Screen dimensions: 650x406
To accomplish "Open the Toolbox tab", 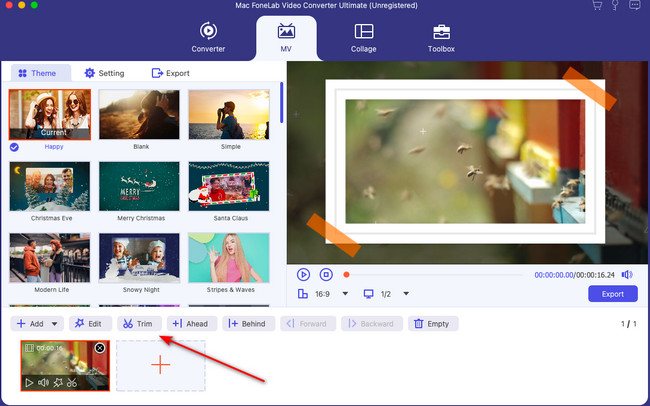I will [x=441, y=38].
